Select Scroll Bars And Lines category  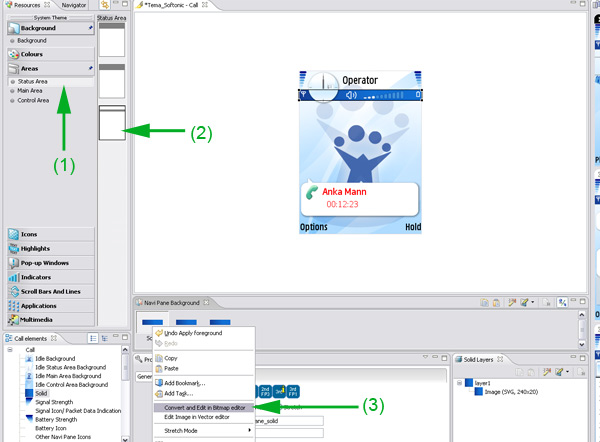(x=52, y=291)
